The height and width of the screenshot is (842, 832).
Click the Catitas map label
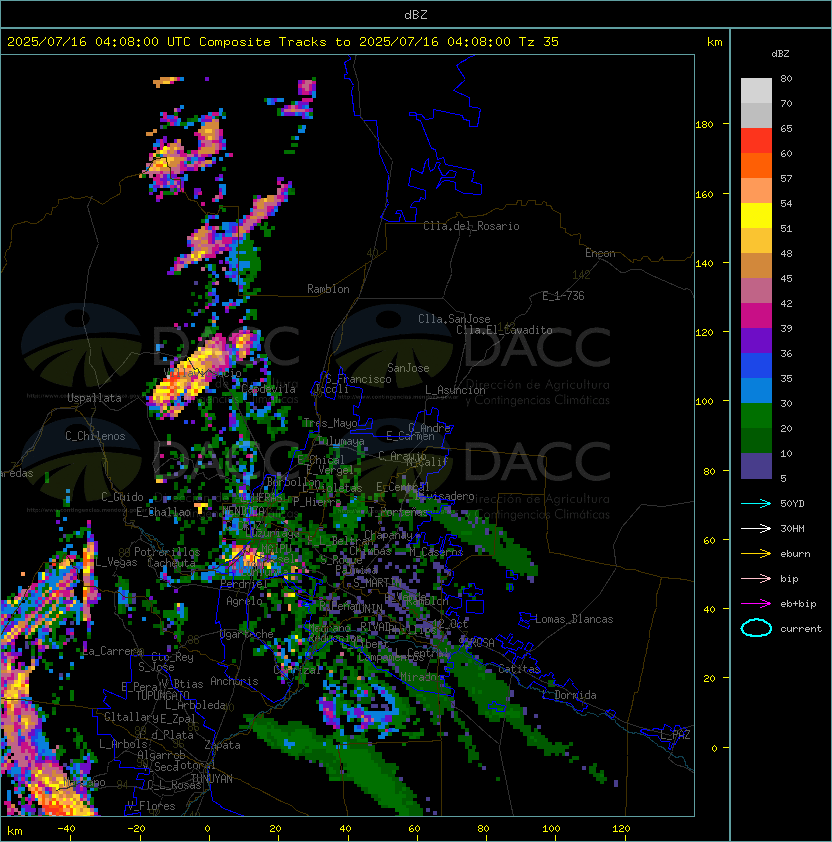(519, 669)
